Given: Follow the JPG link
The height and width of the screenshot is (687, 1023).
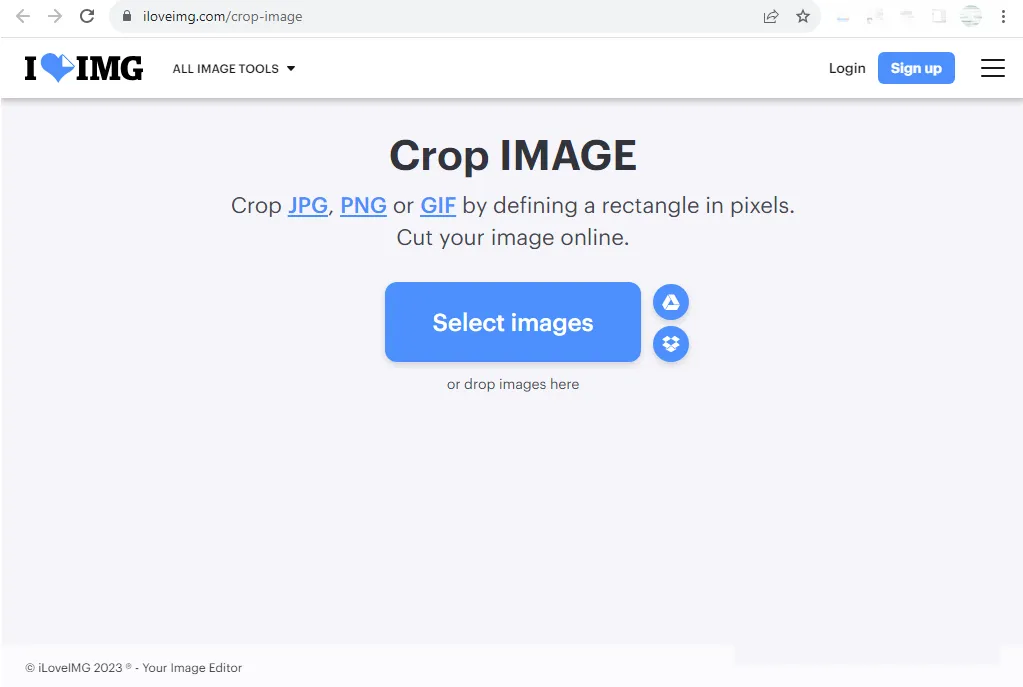Looking at the screenshot, I should [308, 206].
